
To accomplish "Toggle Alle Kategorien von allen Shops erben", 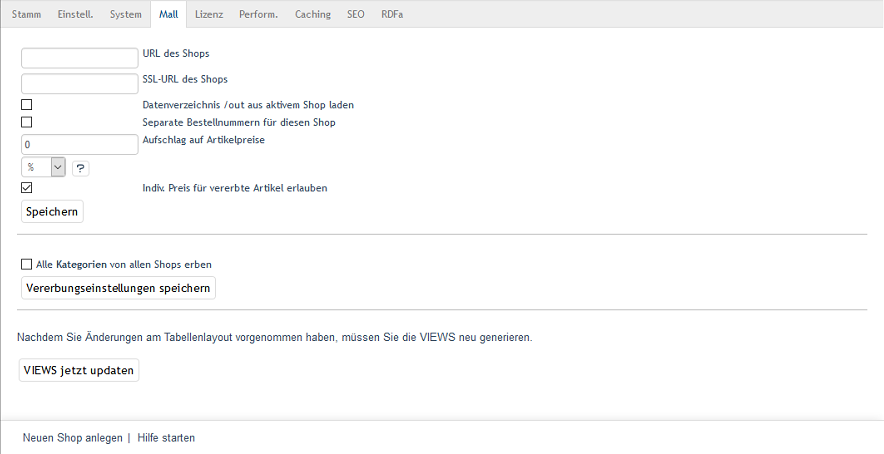I will [x=27, y=264].
